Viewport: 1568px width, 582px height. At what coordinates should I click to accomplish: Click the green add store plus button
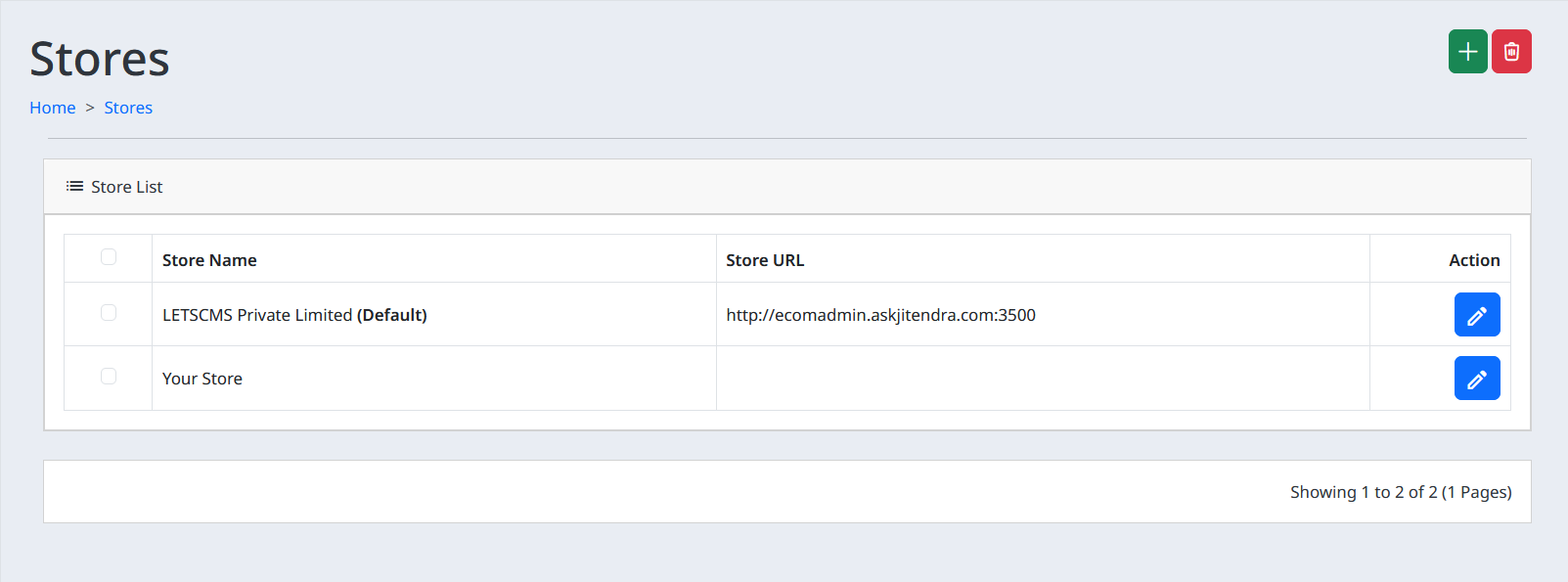(x=1467, y=52)
